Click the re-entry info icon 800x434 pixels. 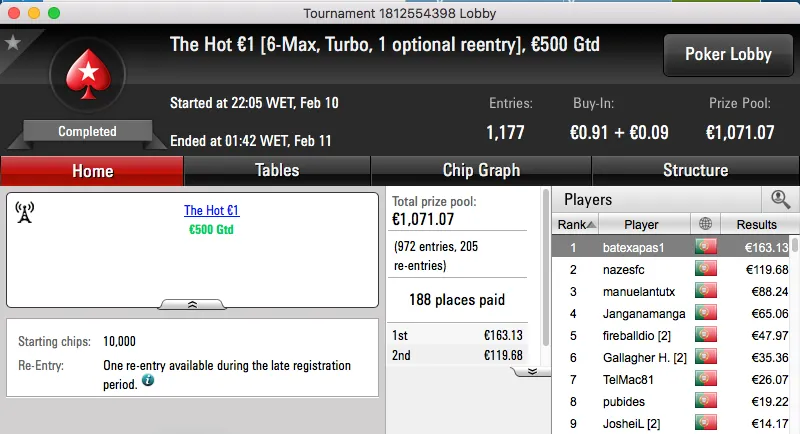coord(148,380)
